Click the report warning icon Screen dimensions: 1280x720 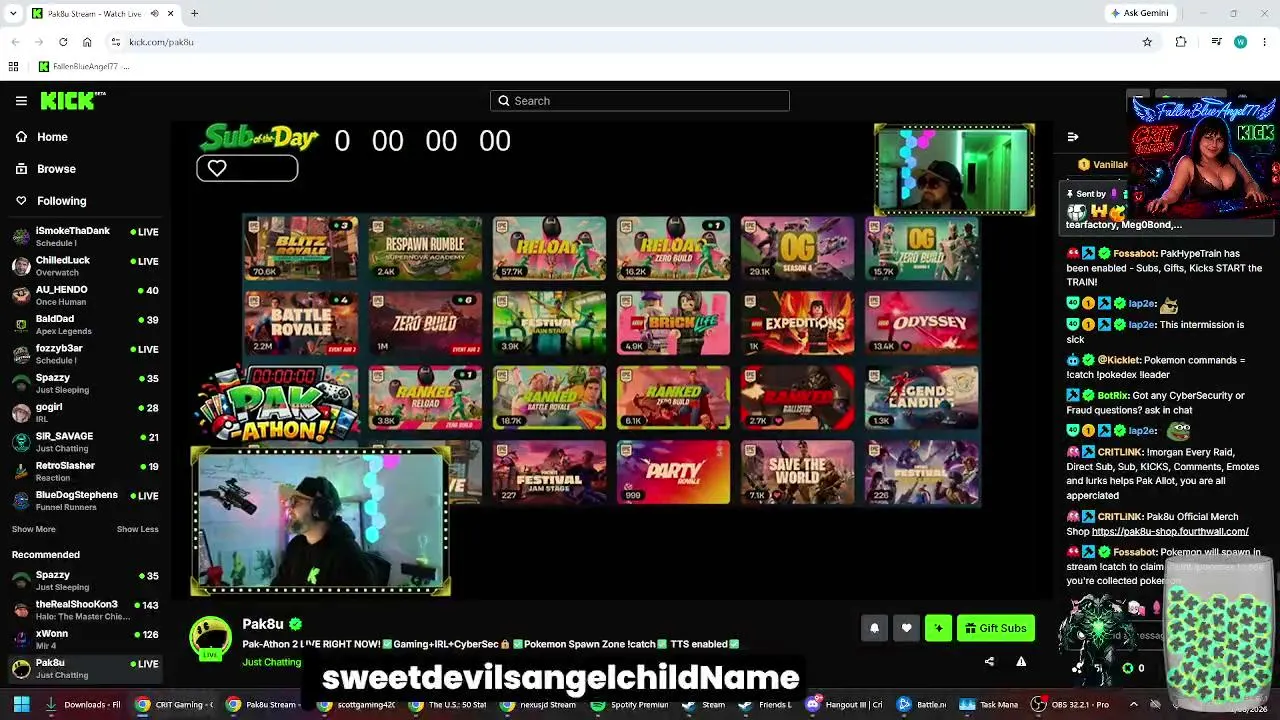point(1021,661)
